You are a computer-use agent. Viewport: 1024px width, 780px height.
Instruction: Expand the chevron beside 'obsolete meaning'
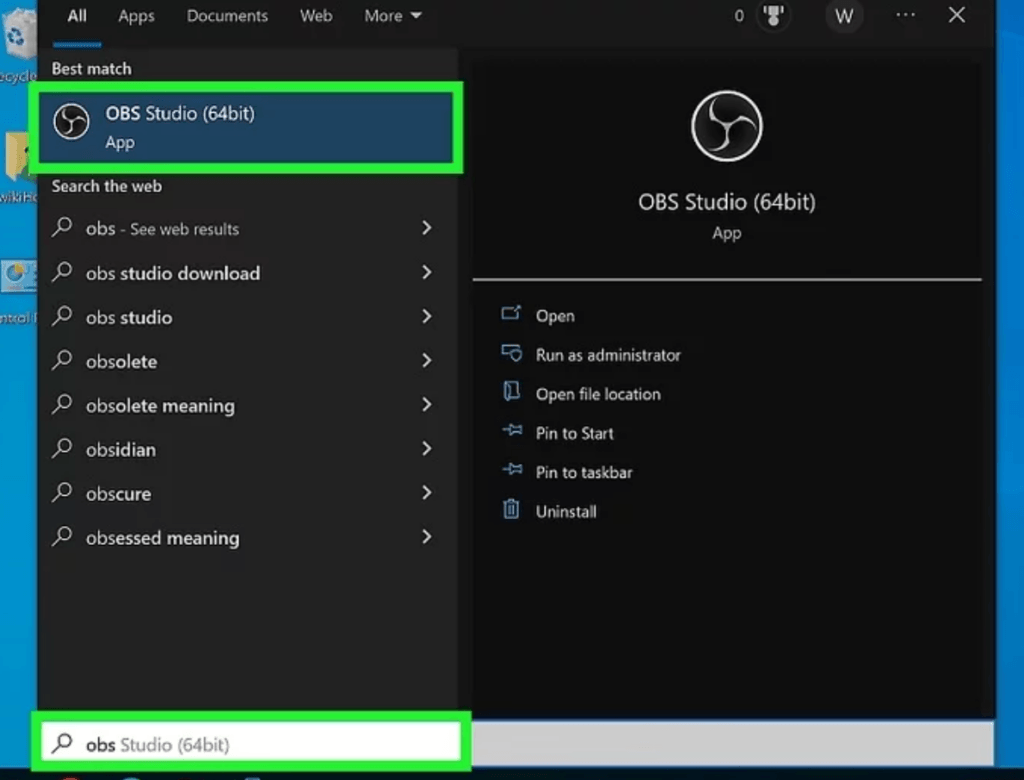click(x=426, y=404)
